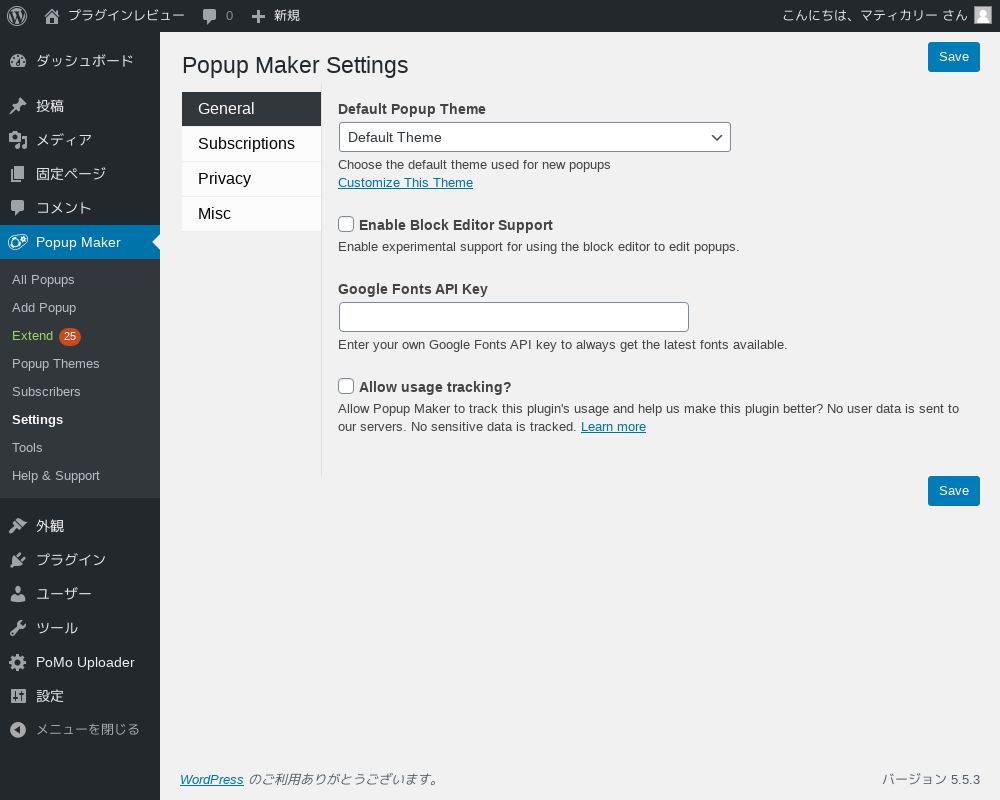Open PoMo Uploader gear icon
This screenshot has width=1000, height=800.
coord(18,662)
